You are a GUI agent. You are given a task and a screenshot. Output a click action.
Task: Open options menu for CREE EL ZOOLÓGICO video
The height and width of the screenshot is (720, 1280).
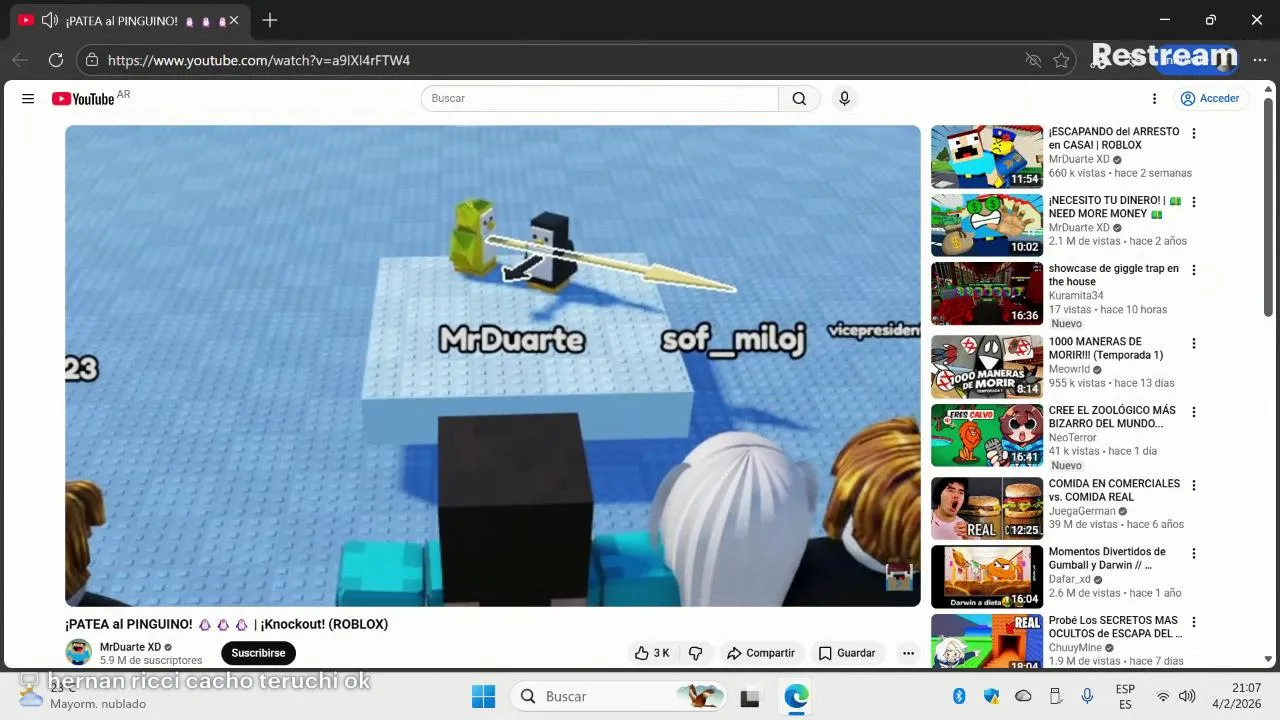1193,412
